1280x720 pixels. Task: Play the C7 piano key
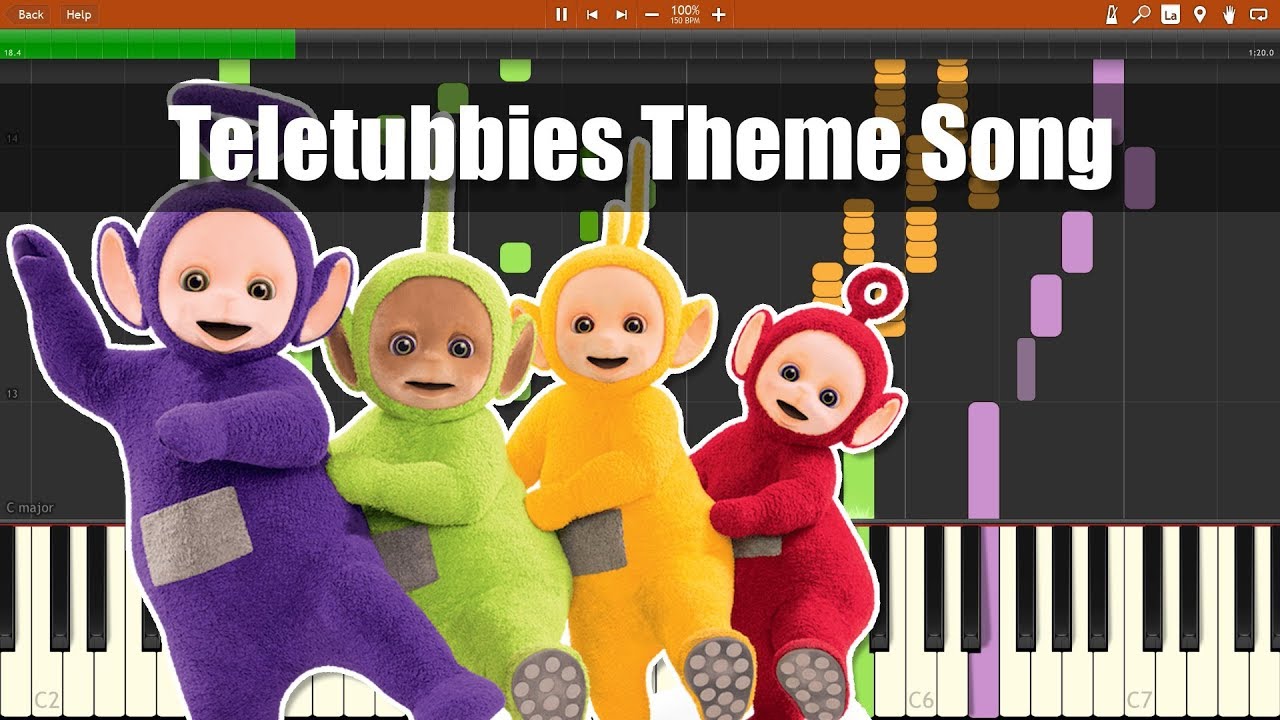(x=1141, y=622)
